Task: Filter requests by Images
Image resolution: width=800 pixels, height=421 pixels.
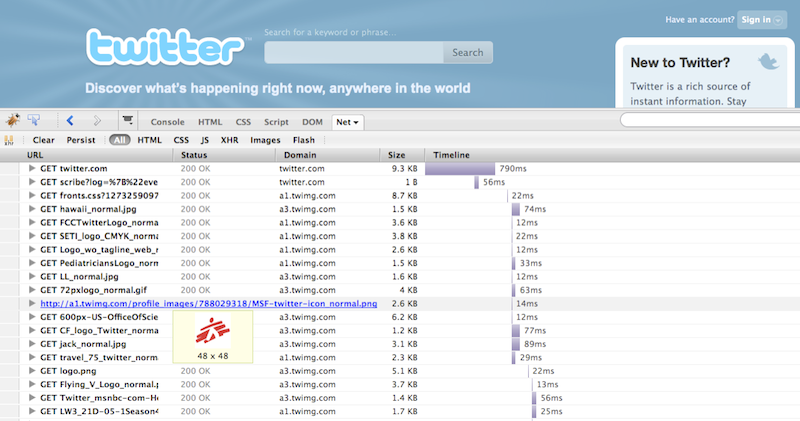Action: [x=265, y=140]
